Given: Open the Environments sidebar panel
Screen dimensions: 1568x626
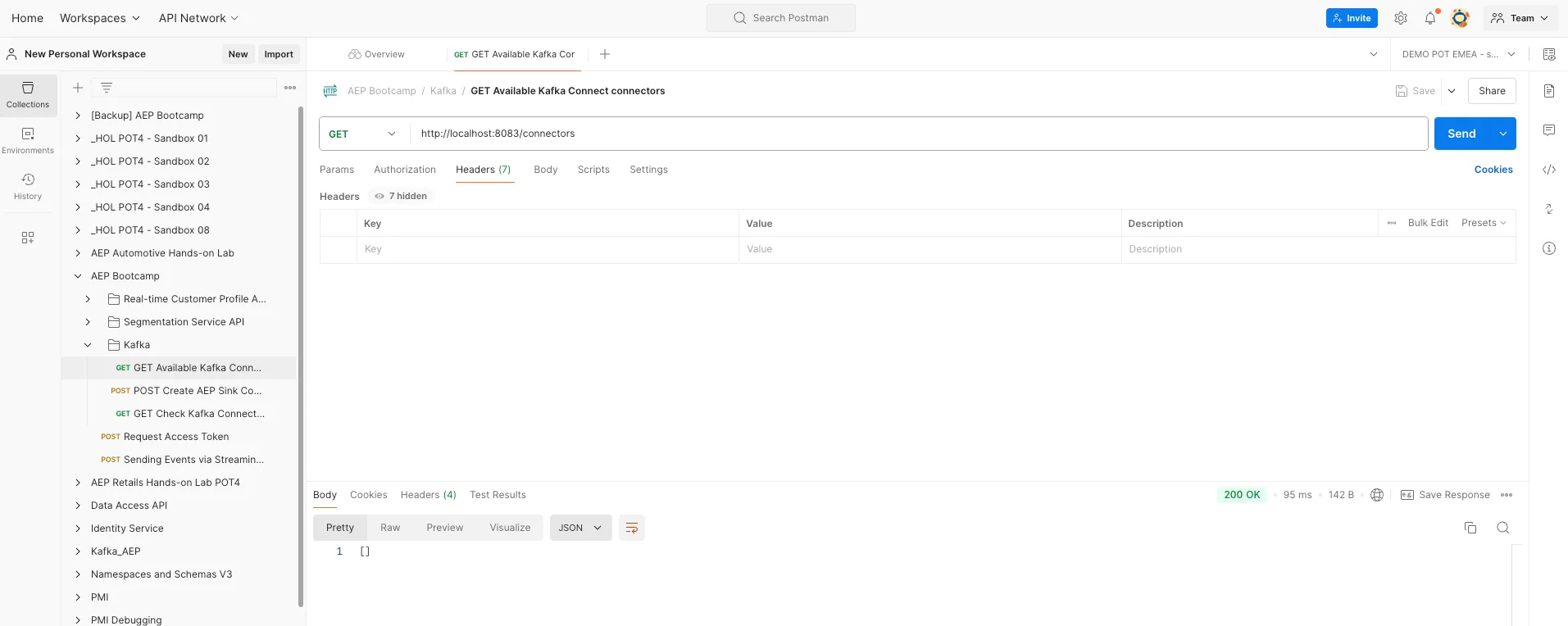Looking at the screenshot, I should pos(28,141).
